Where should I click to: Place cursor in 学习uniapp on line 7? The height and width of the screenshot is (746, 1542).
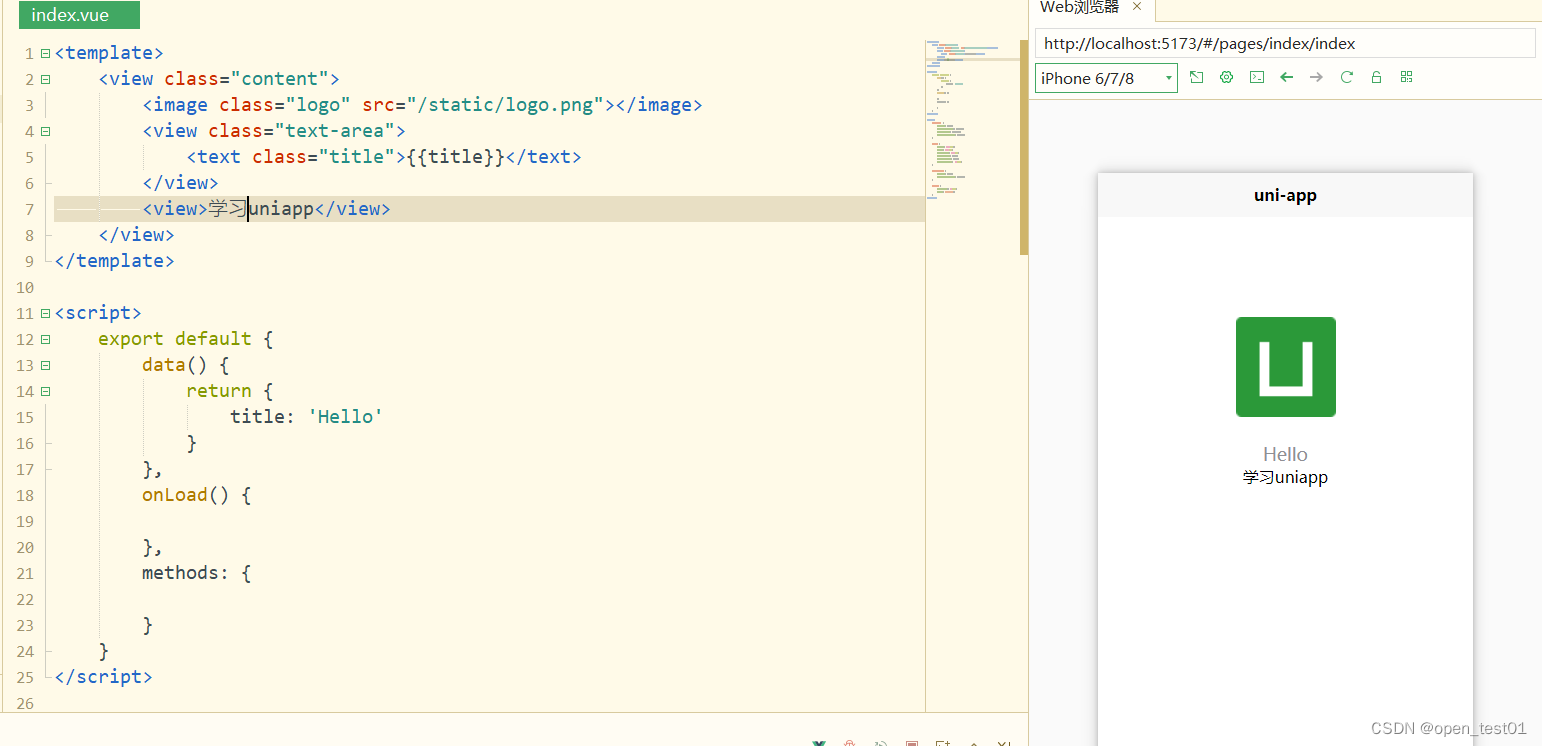pos(260,209)
